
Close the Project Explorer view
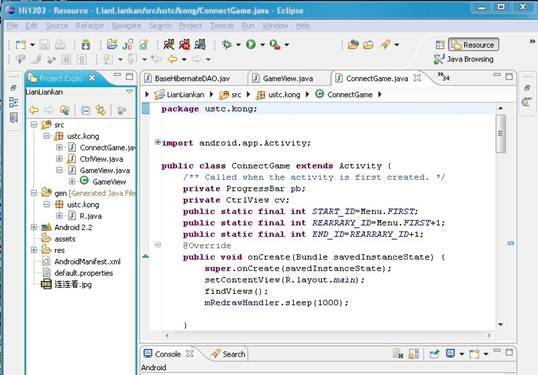pos(92,78)
